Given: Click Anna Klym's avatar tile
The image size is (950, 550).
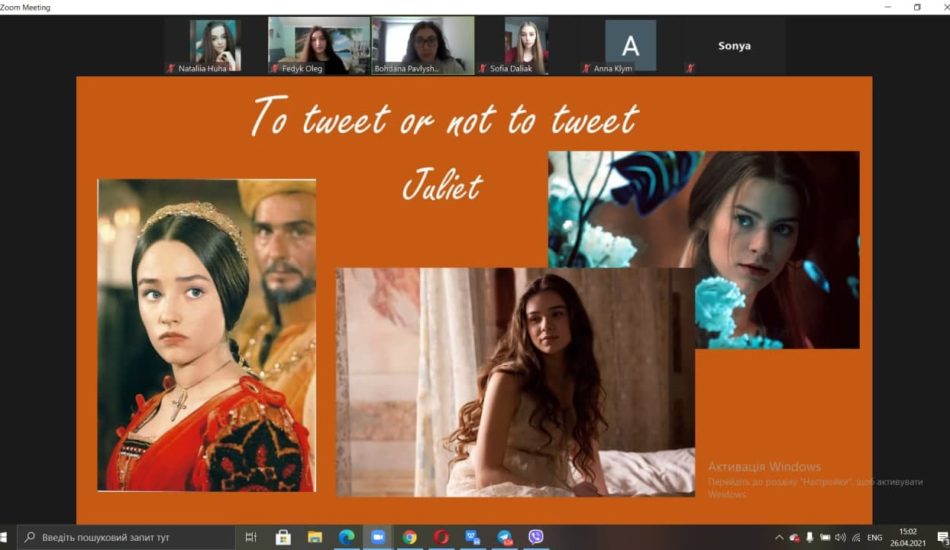Looking at the screenshot, I should 631,45.
